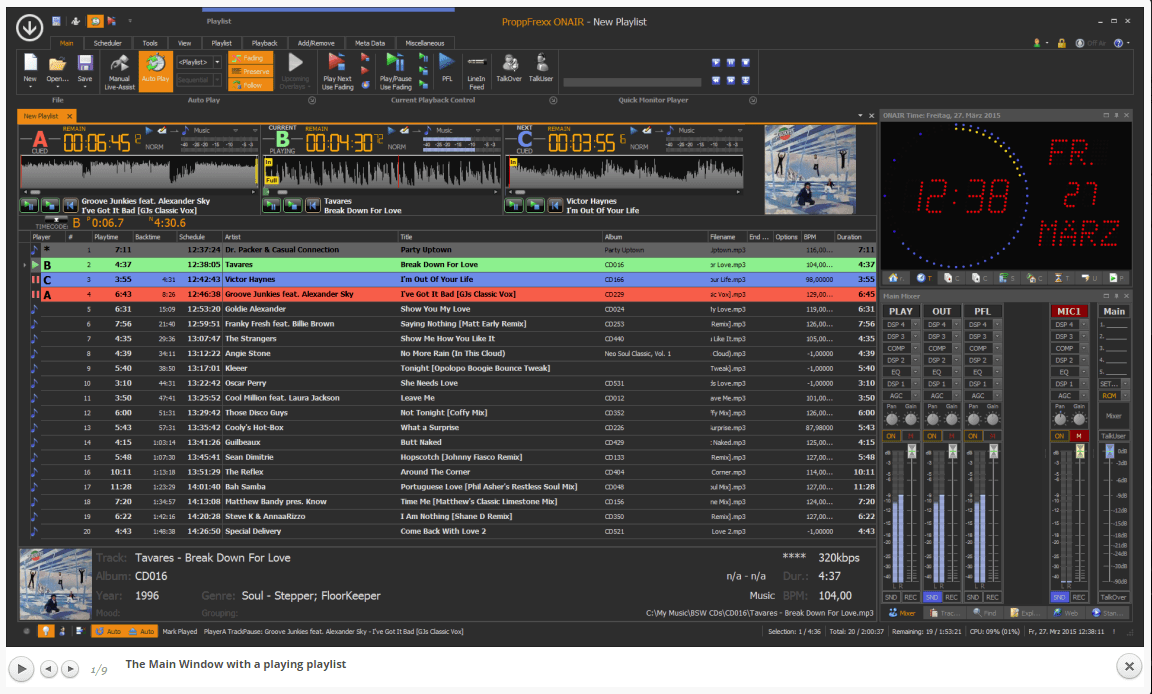Viewport: 1152px width, 694px height.
Task: Switch to the Scheduler ribbon tab
Action: click(108, 43)
